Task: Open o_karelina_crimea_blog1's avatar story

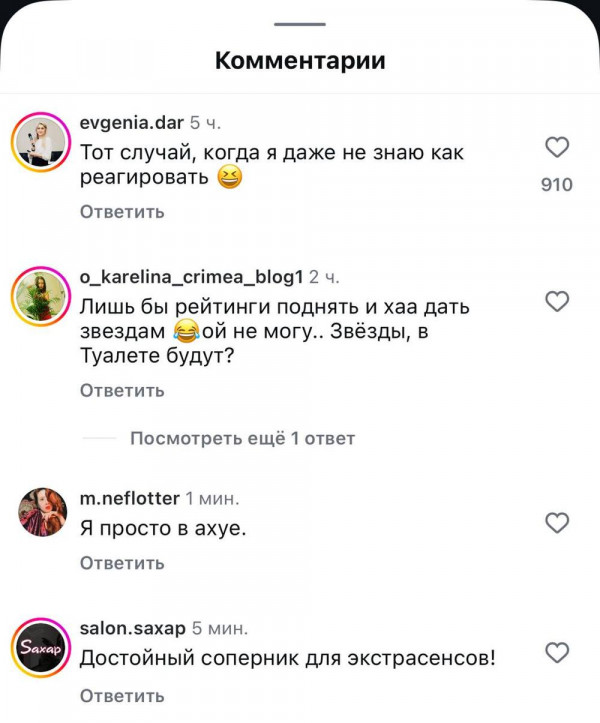Action: tap(41, 296)
